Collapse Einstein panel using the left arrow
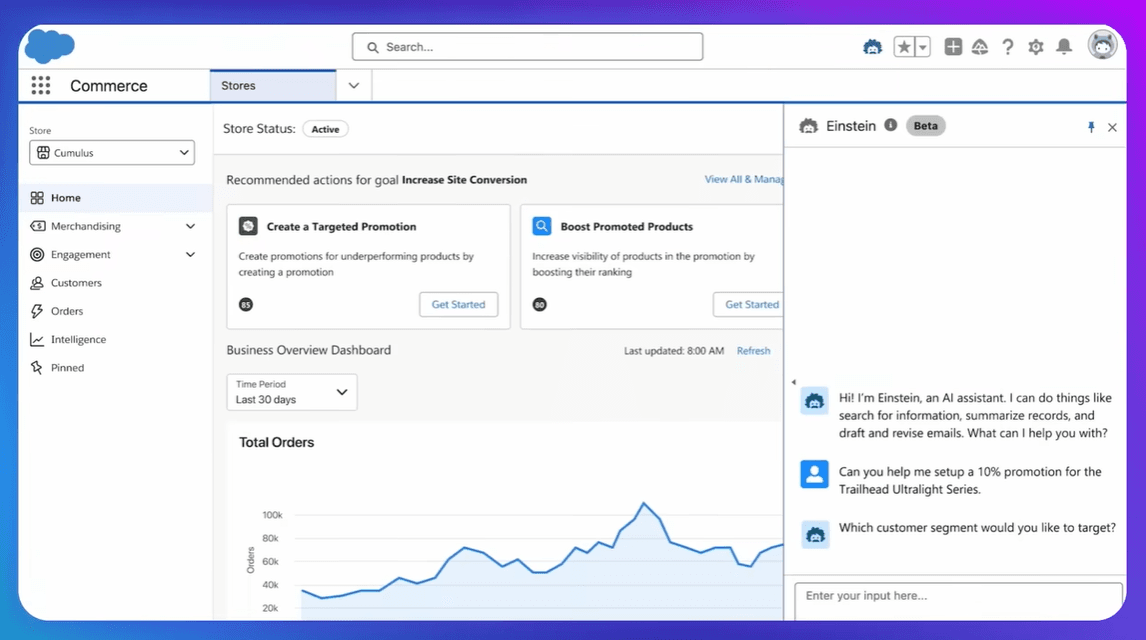The width and height of the screenshot is (1146, 640). pos(794,382)
